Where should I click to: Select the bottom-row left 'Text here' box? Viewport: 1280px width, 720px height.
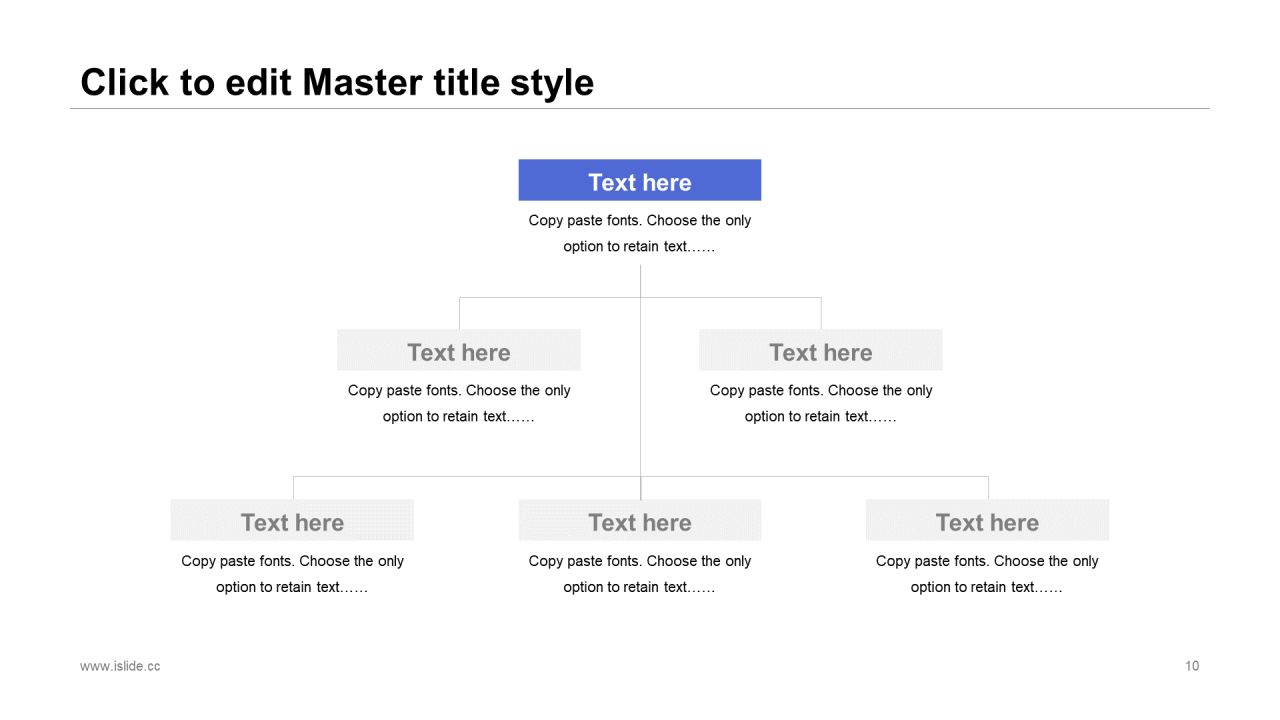[x=292, y=520]
